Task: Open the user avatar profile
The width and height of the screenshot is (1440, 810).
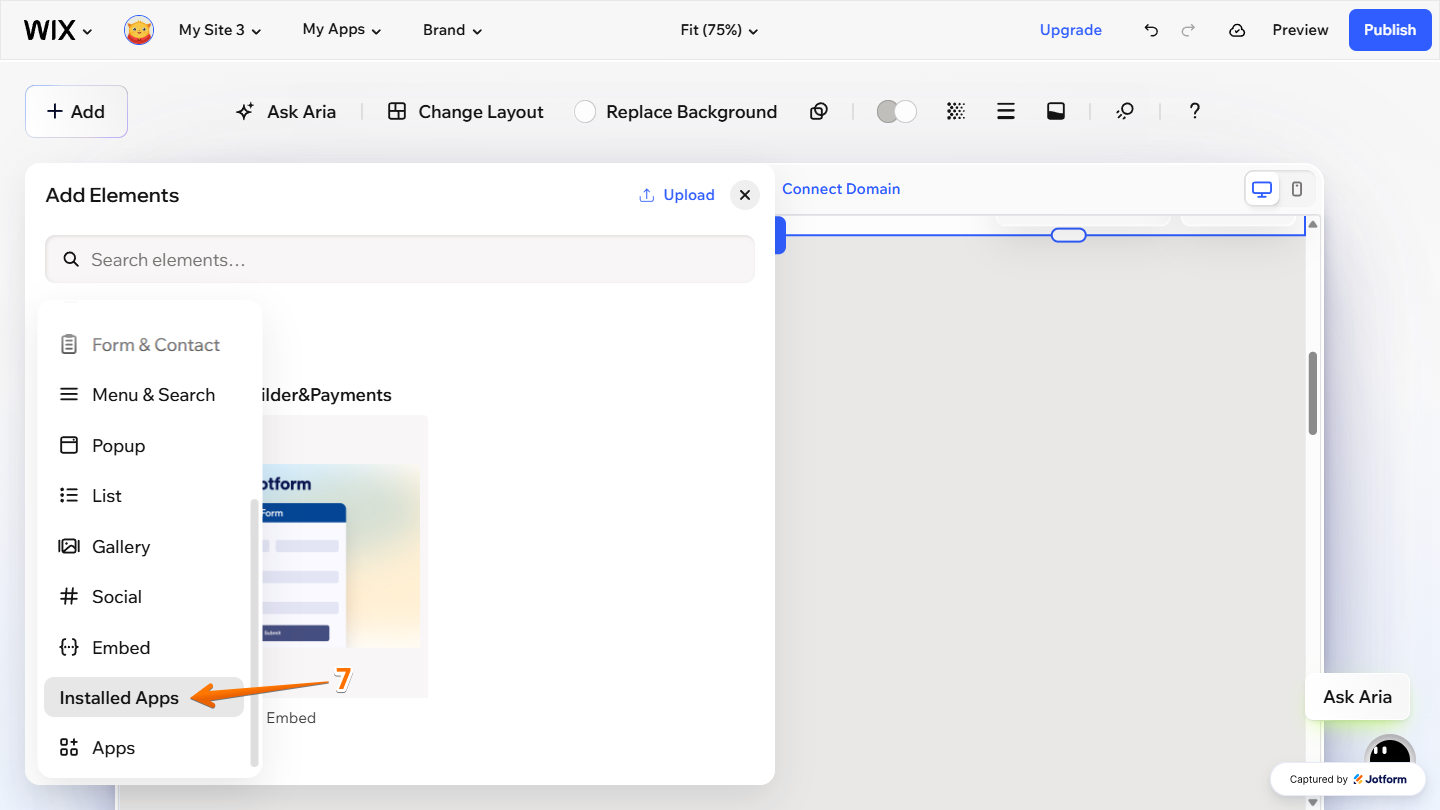Action: (x=139, y=30)
